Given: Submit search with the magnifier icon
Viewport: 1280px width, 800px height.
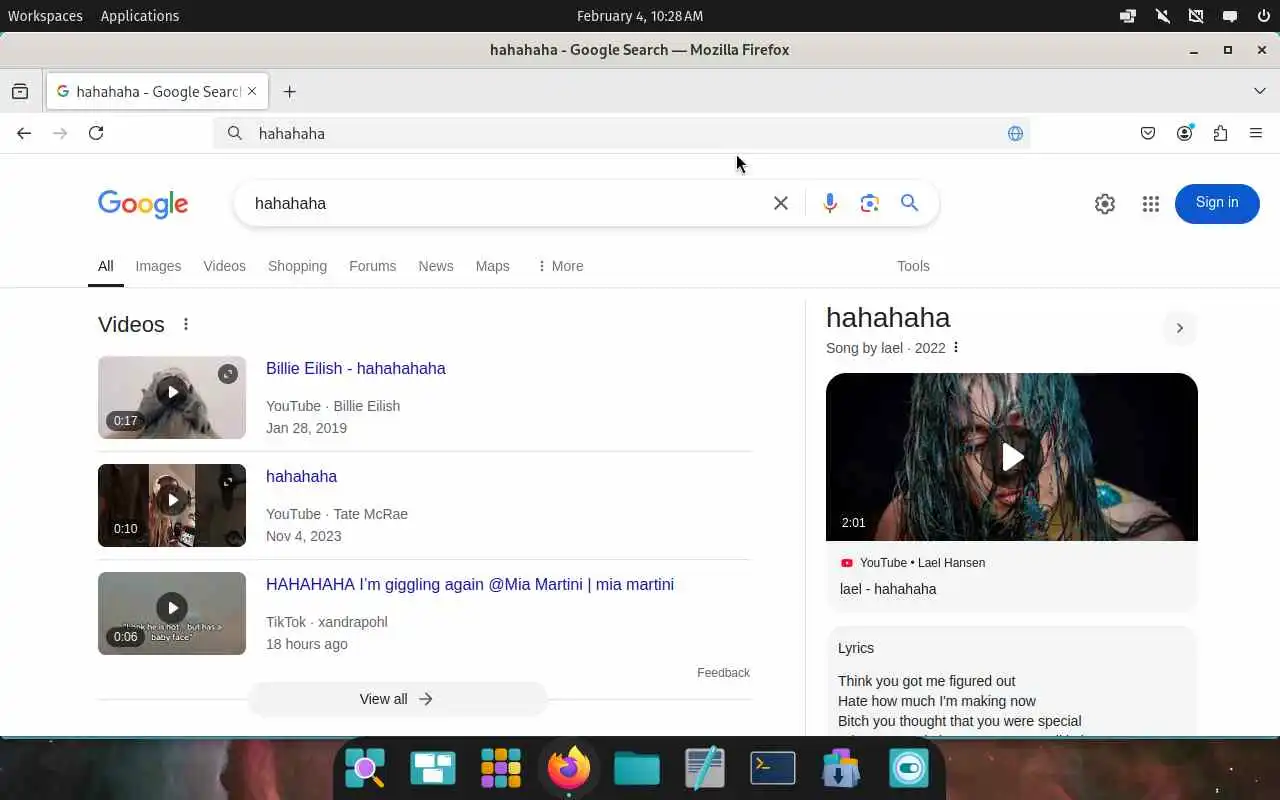Looking at the screenshot, I should click(x=909, y=203).
